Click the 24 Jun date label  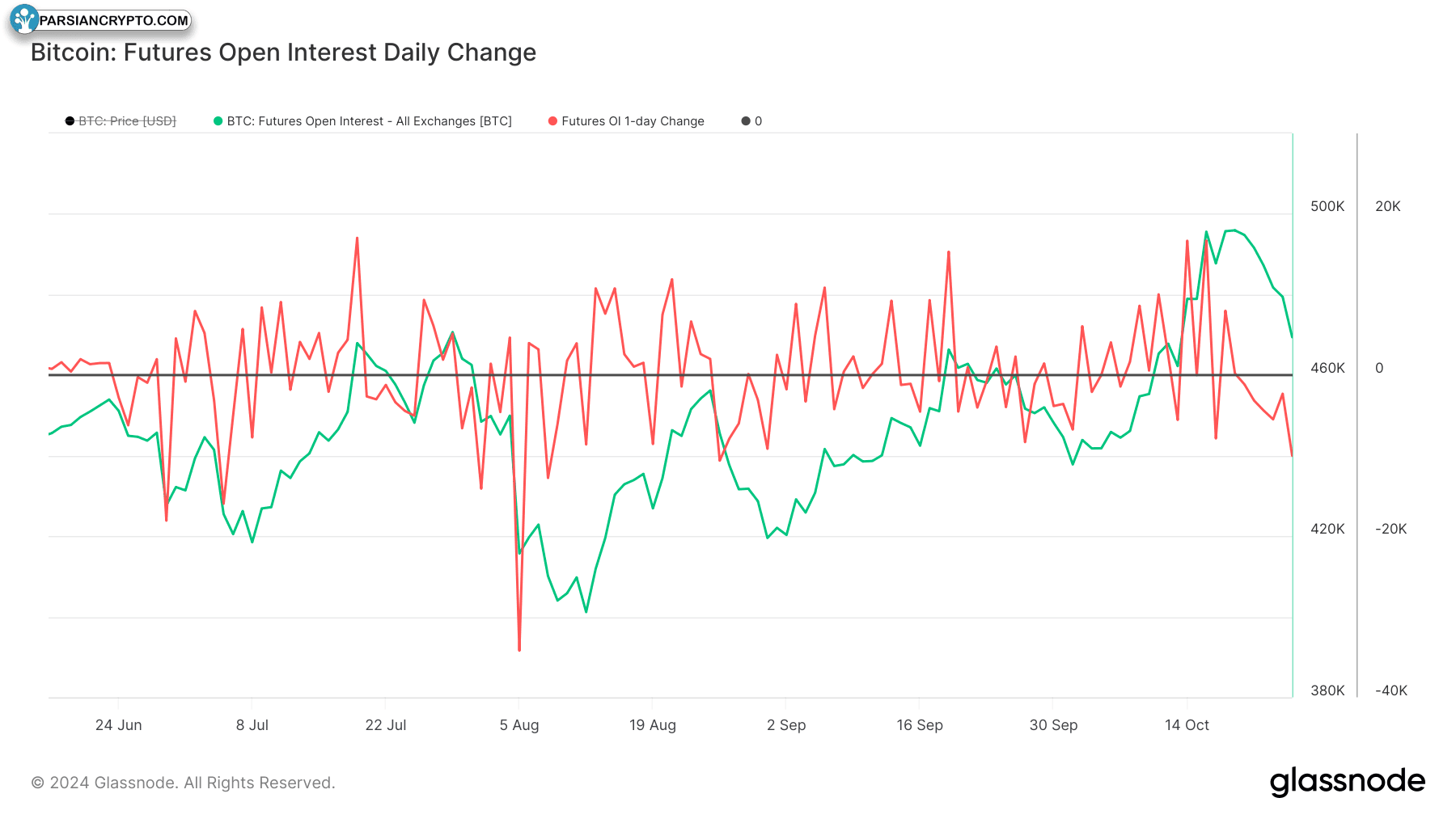118,725
